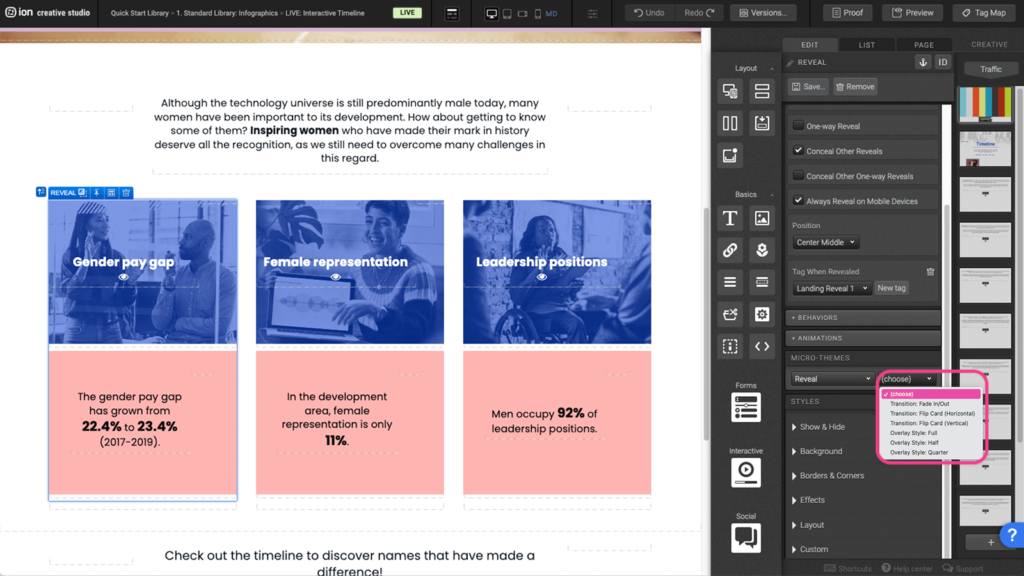Expand the Background styles

click(817, 451)
